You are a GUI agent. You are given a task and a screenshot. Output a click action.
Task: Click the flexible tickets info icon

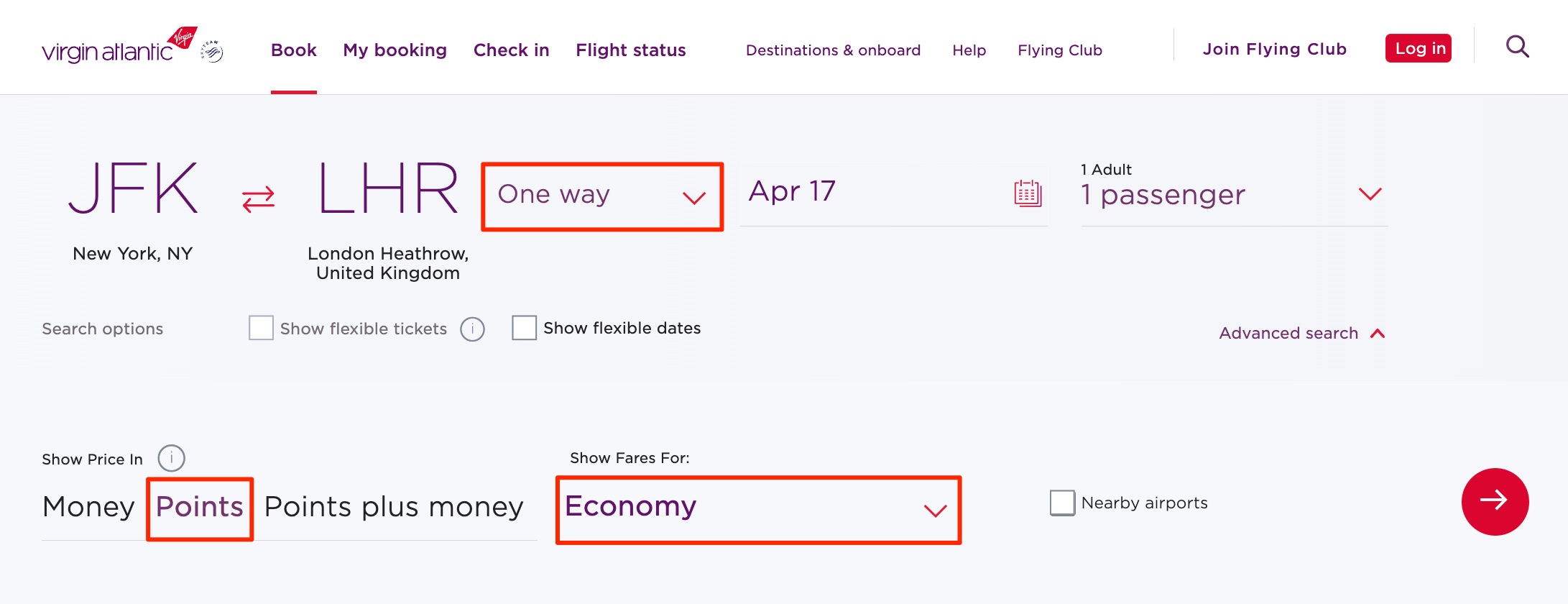click(x=472, y=329)
